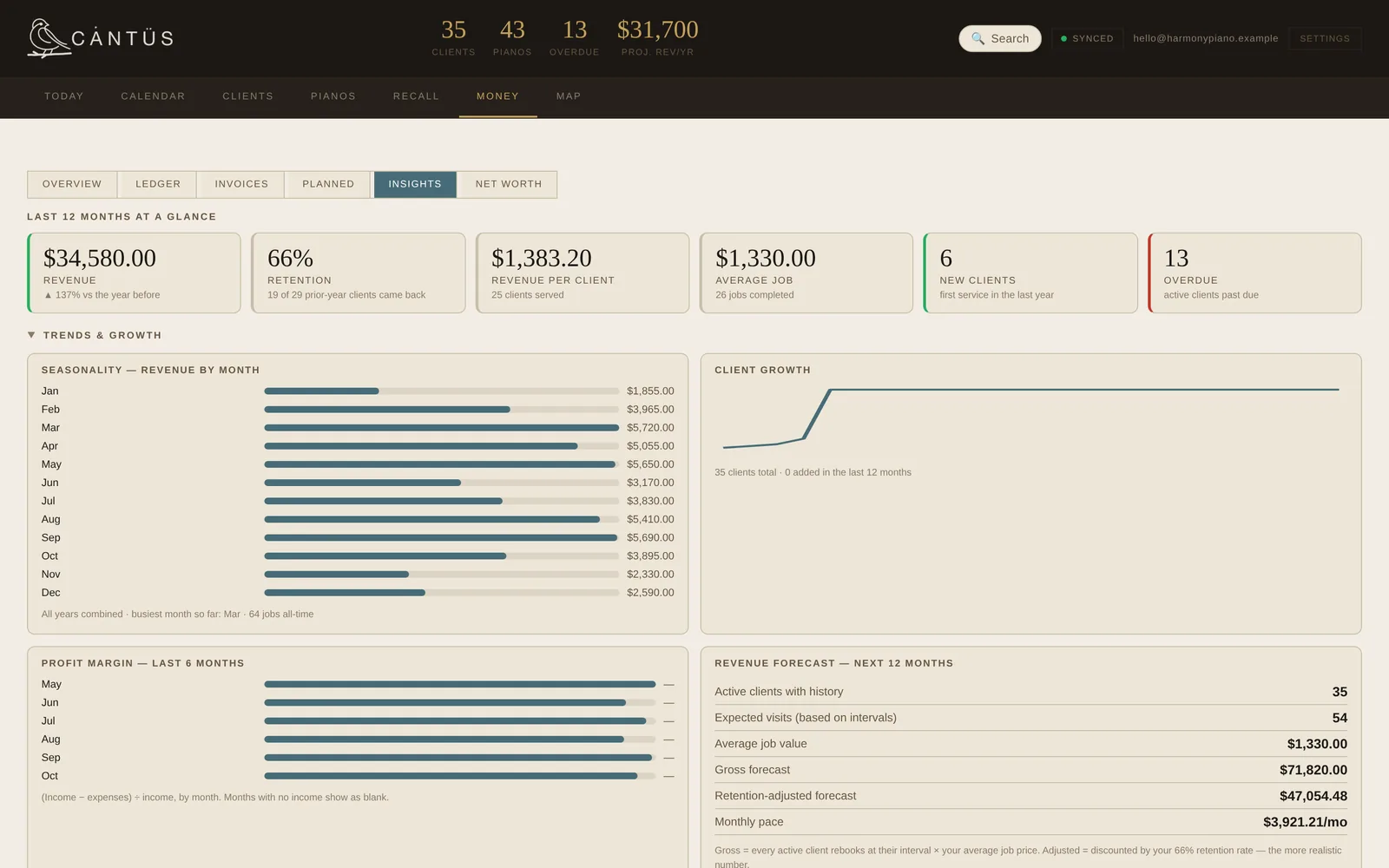Click the Jan seasonality revenue bar
This screenshot has height=868, width=1389.
click(441, 391)
